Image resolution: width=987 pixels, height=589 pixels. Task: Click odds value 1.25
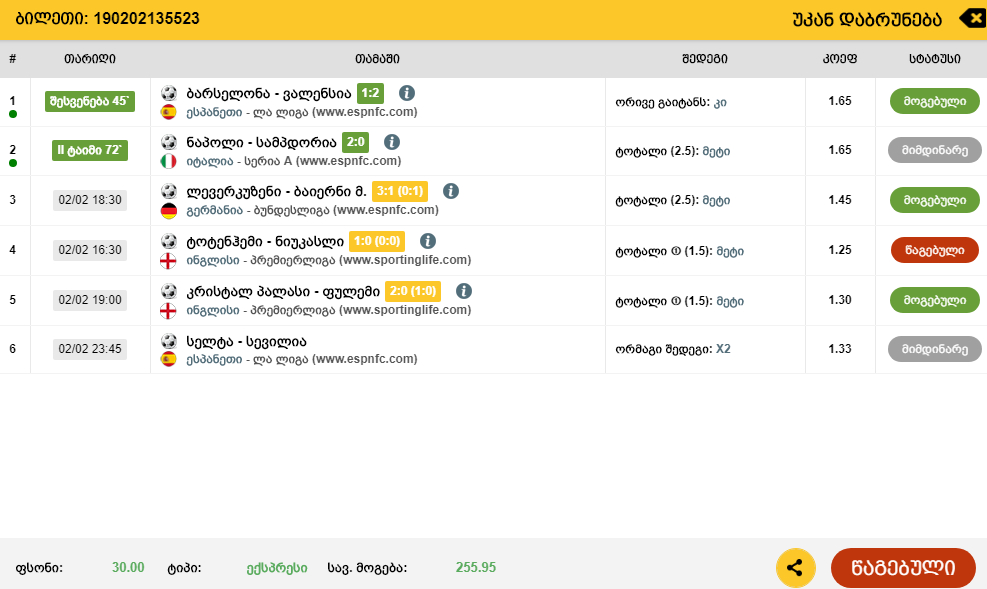(x=840, y=250)
